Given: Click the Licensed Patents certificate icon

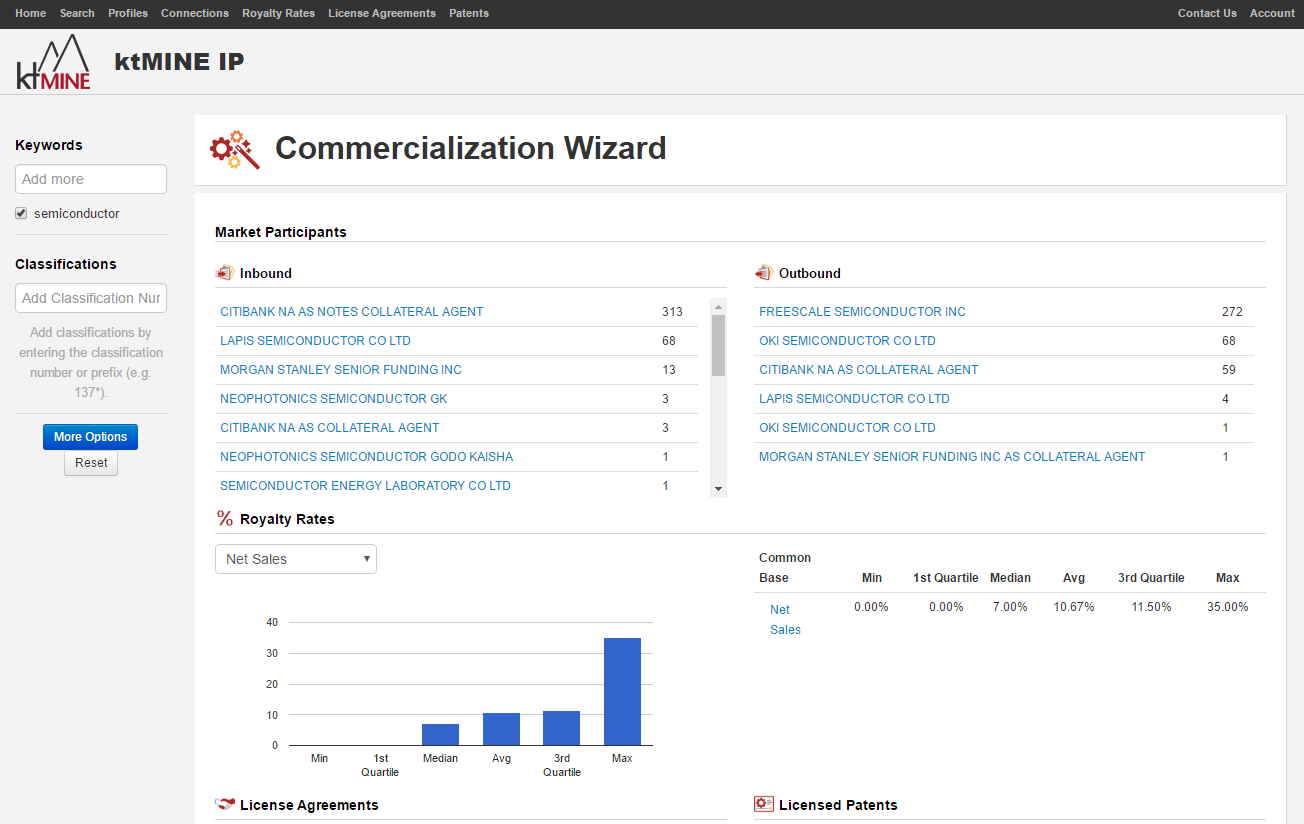Looking at the screenshot, I should [x=764, y=805].
